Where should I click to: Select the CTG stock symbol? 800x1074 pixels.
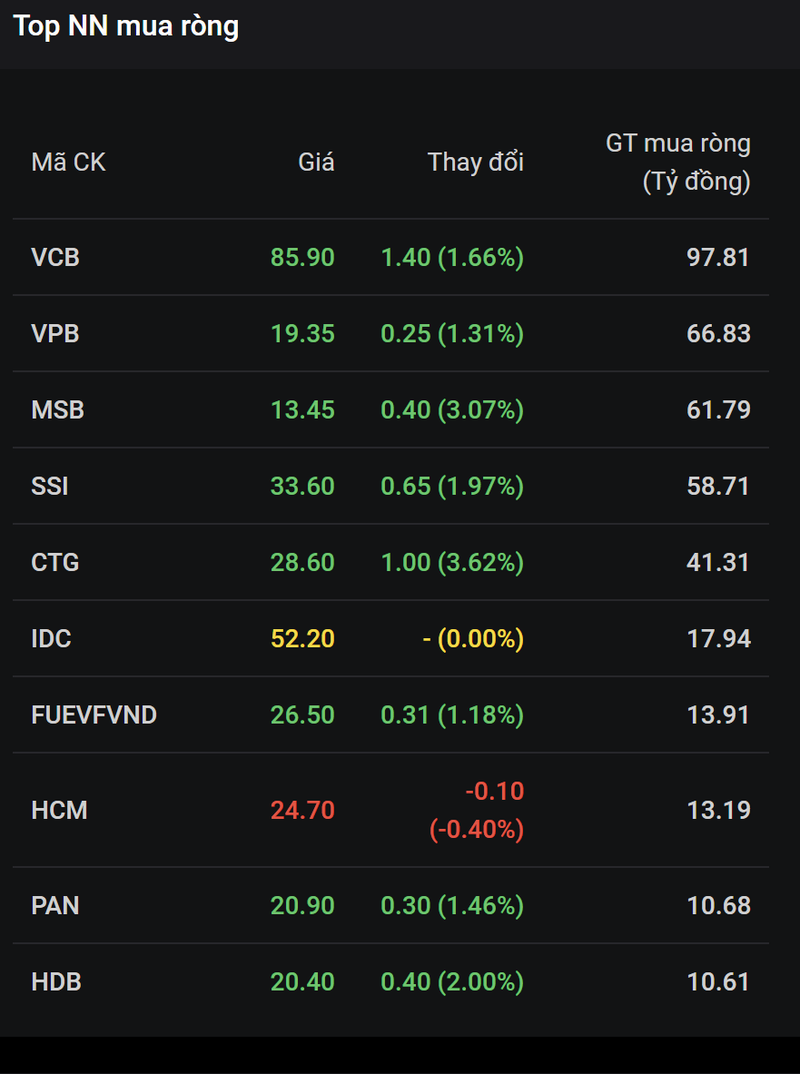tap(55, 562)
